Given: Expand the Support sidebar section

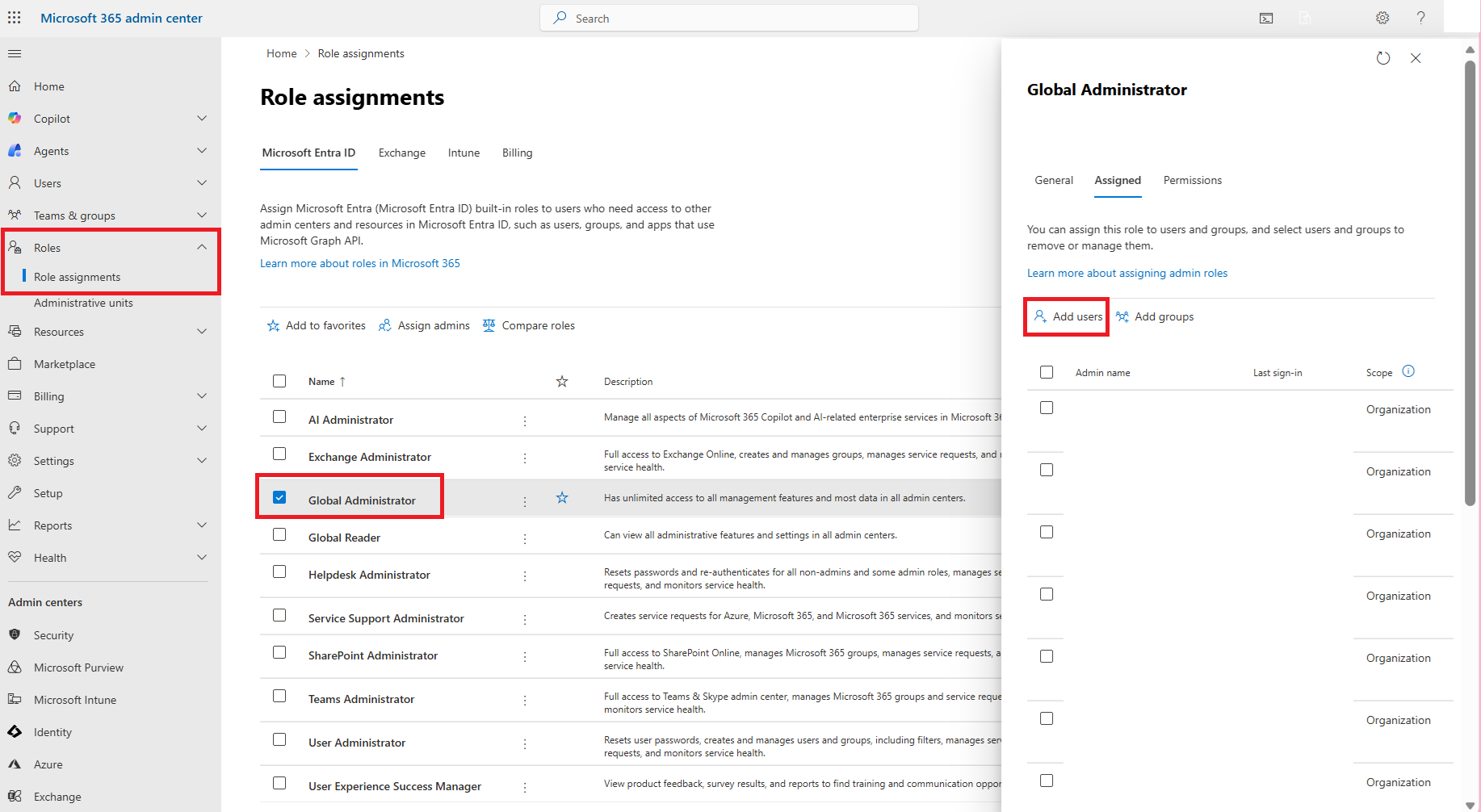Looking at the screenshot, I should (202, 429).
